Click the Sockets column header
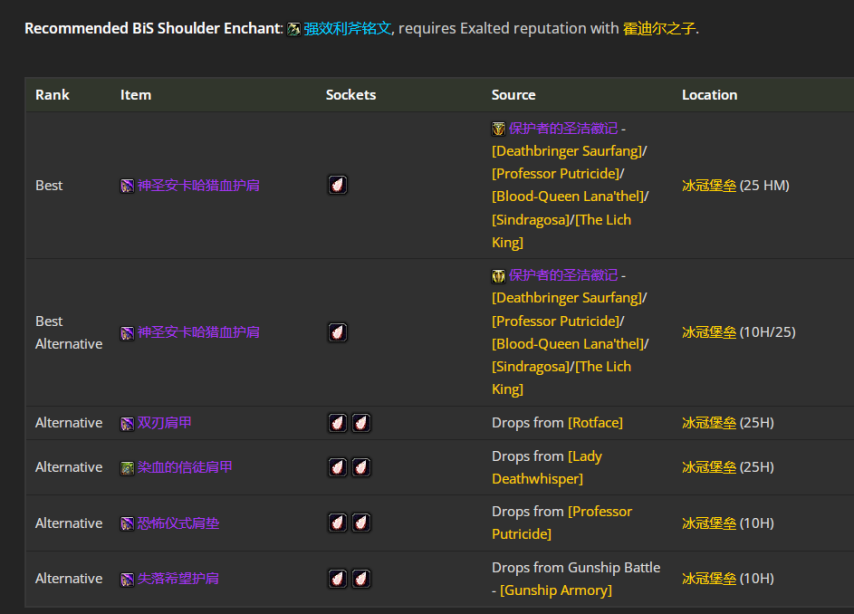This screenshot has height=614, width=854. point(351,95)
